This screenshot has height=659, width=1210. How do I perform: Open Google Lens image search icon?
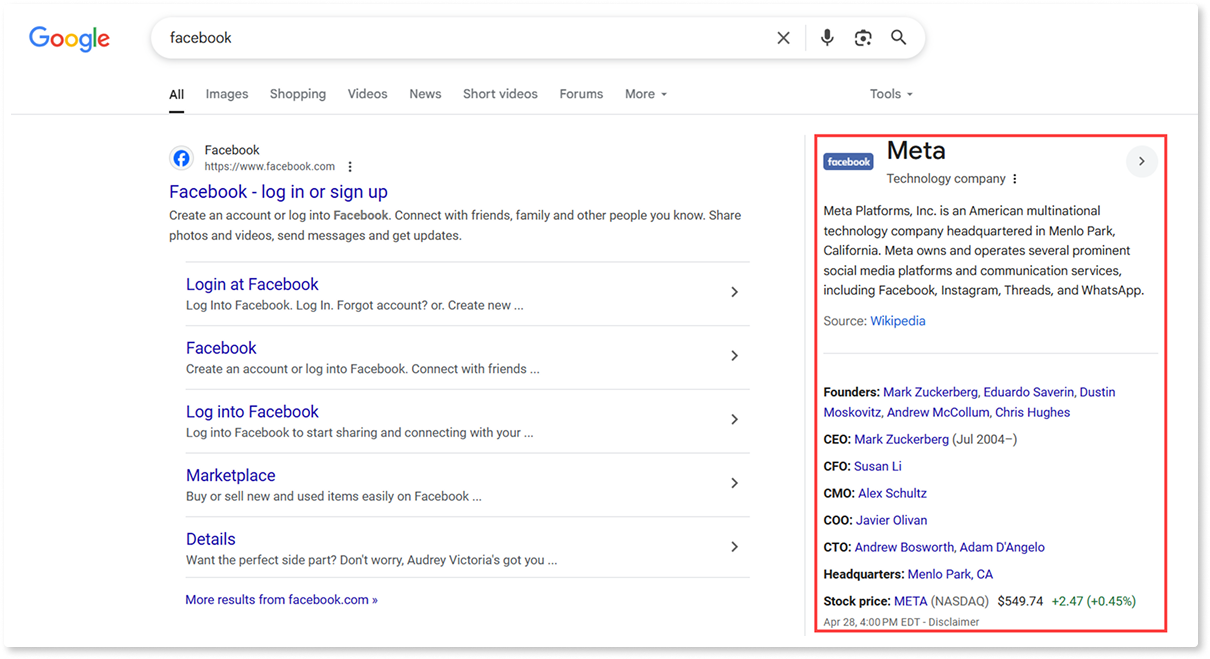tap(863, 38)
